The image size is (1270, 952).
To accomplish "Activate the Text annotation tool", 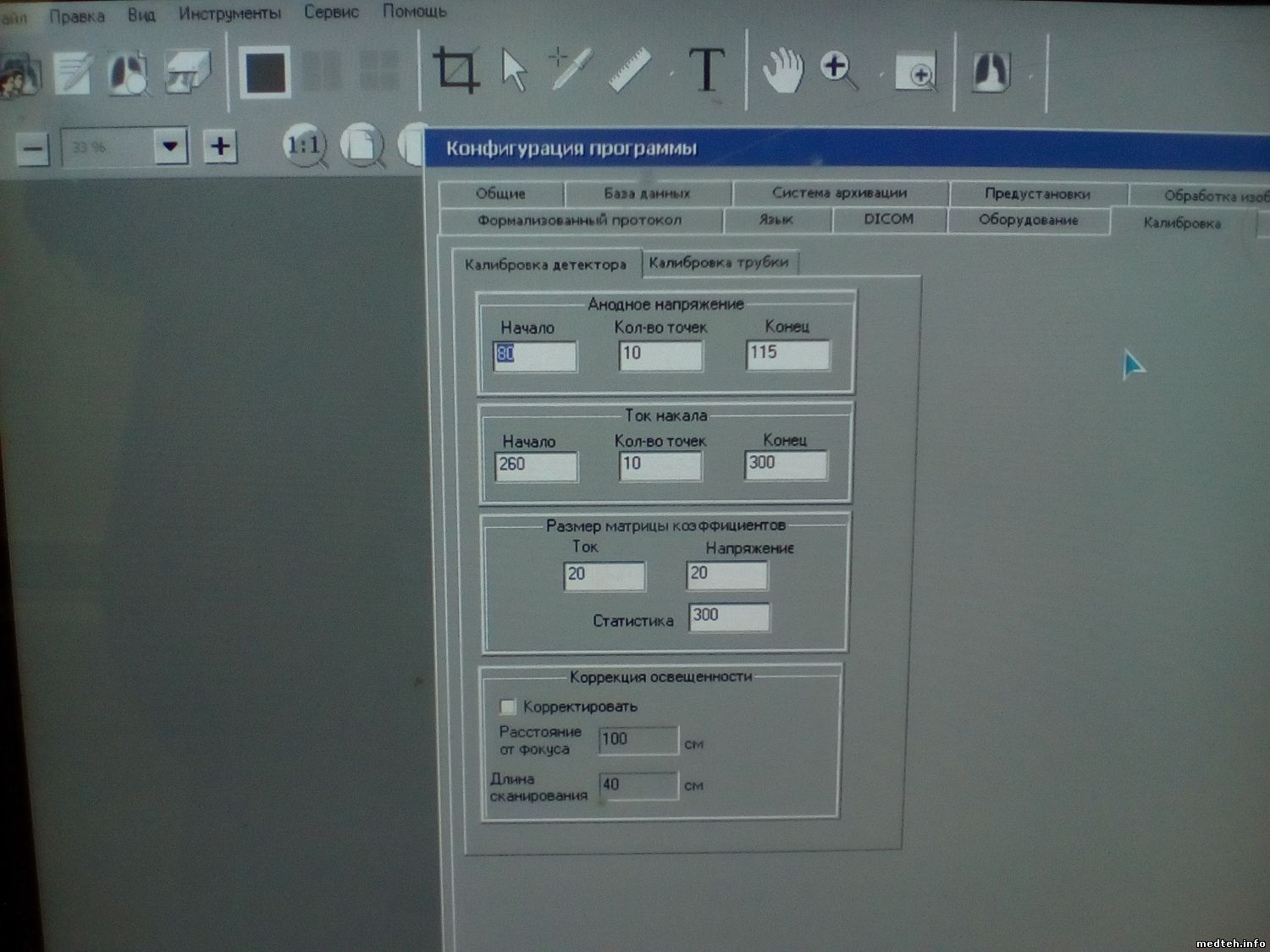I will pos(706,69).
